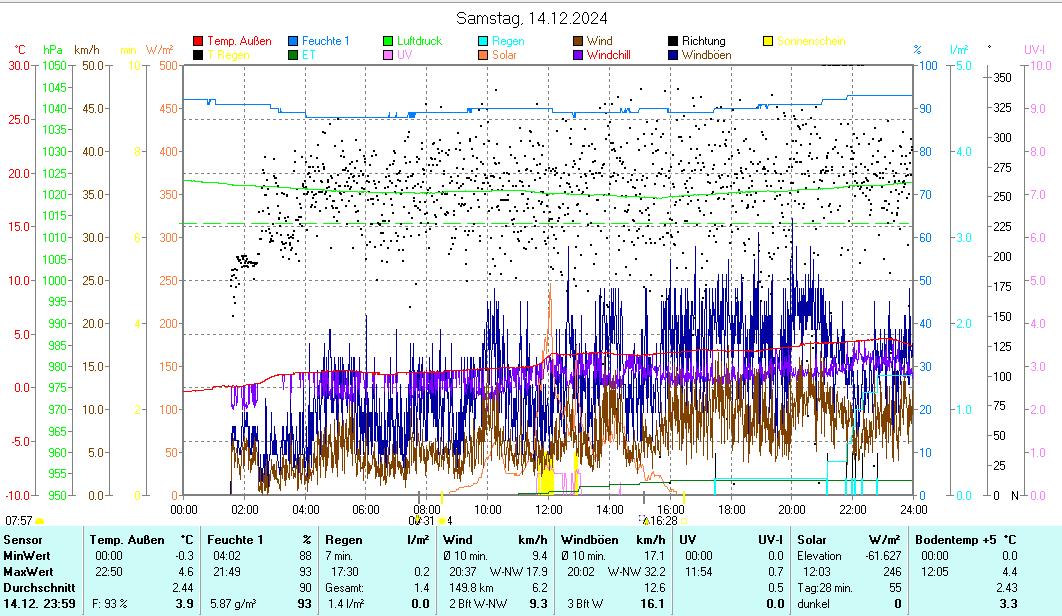The width and height of the screenshot is (1062, 616).
Task: Select the Solar legend label
Action: (x=504, y=55)
